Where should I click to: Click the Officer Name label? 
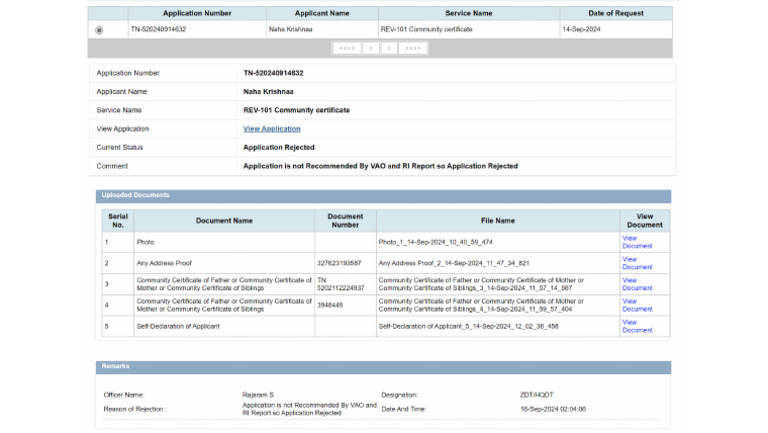point(124,395)
